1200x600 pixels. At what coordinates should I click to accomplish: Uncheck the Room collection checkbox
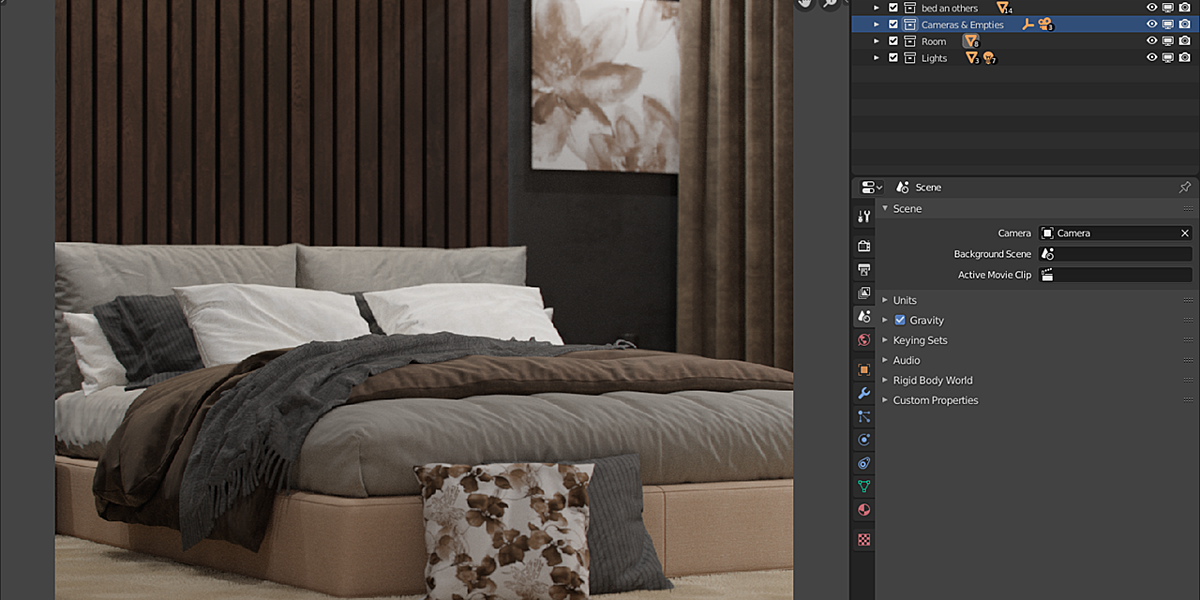[x=893, y=41]
